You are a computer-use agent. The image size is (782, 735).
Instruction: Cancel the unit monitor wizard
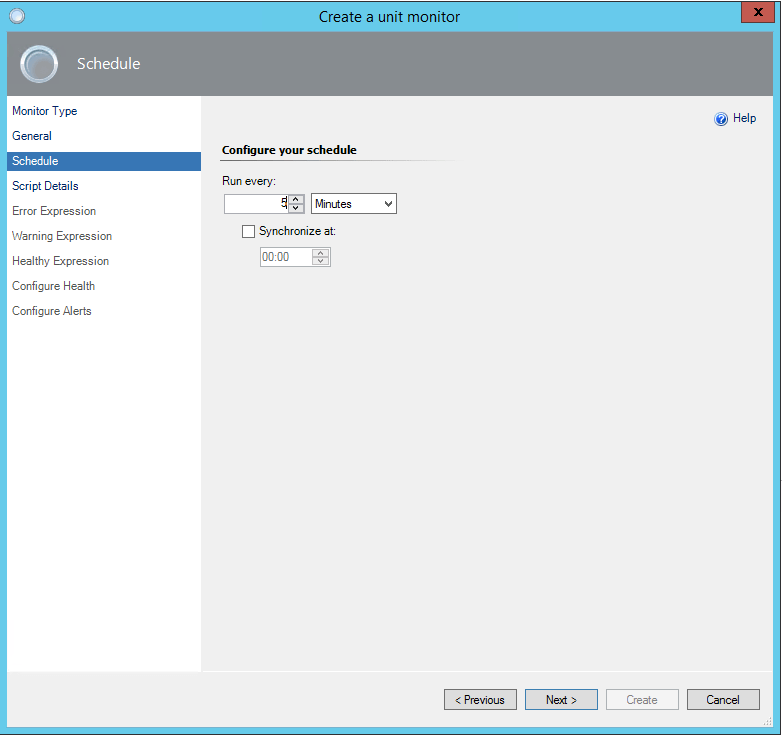pyautogui.click(x=723, y=700)
